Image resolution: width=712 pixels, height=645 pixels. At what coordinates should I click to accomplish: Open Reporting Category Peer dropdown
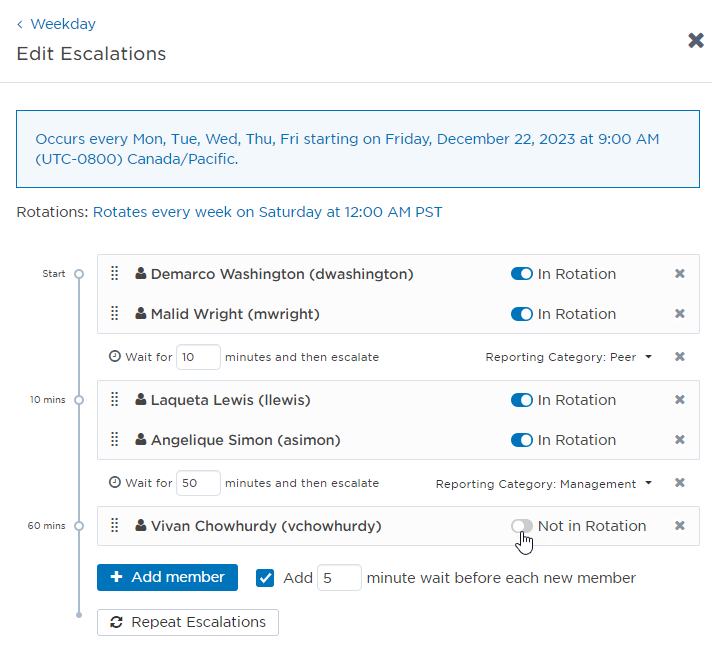coord(568,357)
